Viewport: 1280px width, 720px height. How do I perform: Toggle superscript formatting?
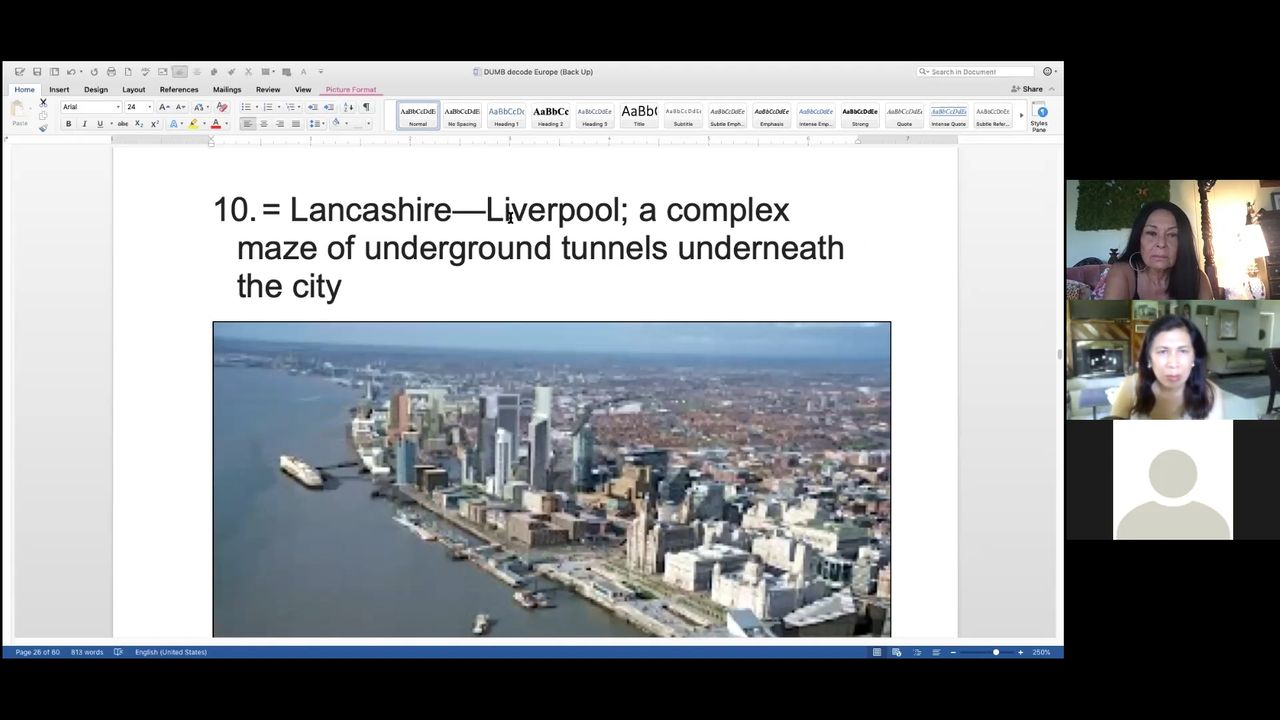(155, 124)
